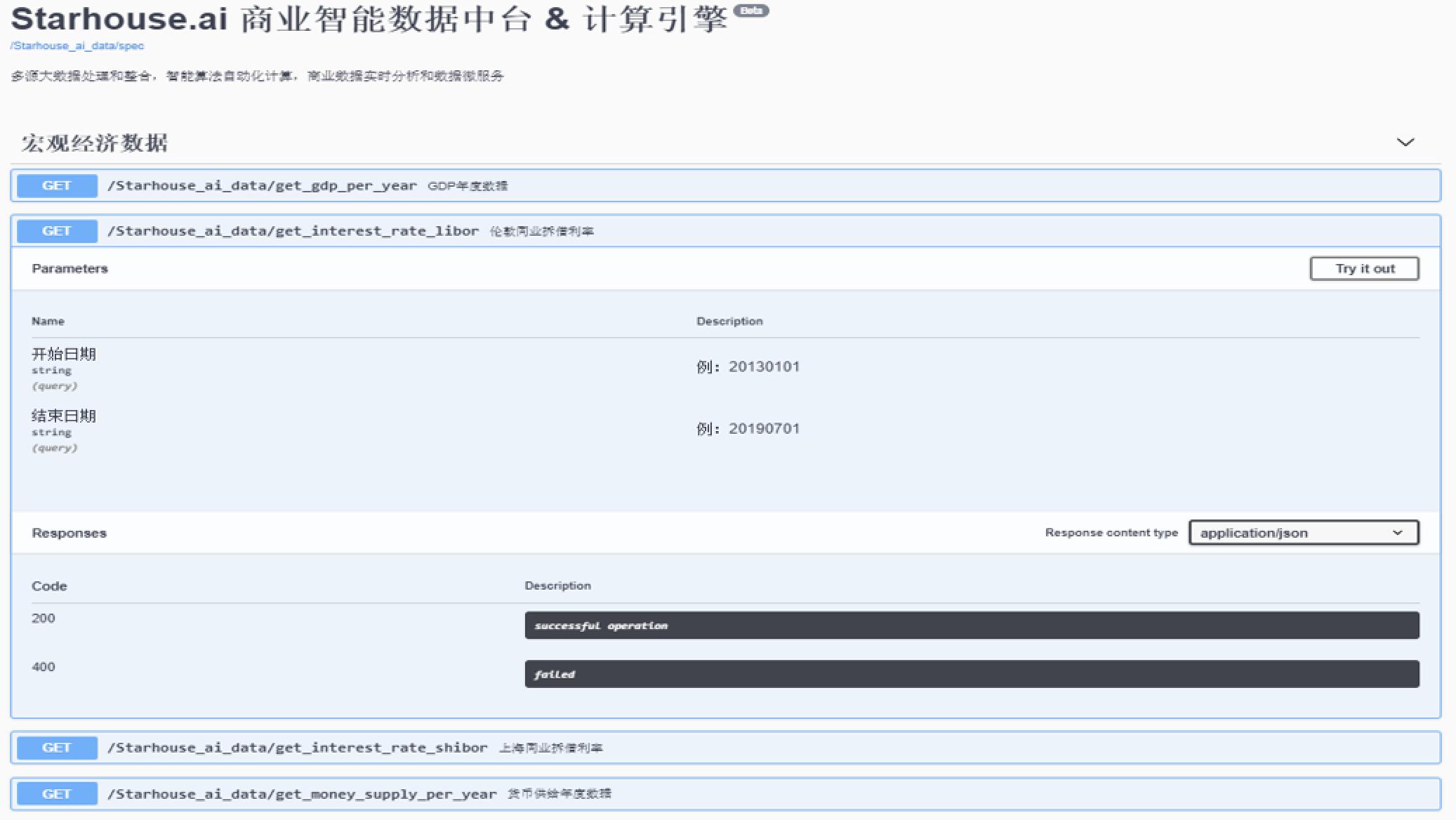
Task: Click the 上海同业拆借利率 endpoint description
Action: click(550, 748)
